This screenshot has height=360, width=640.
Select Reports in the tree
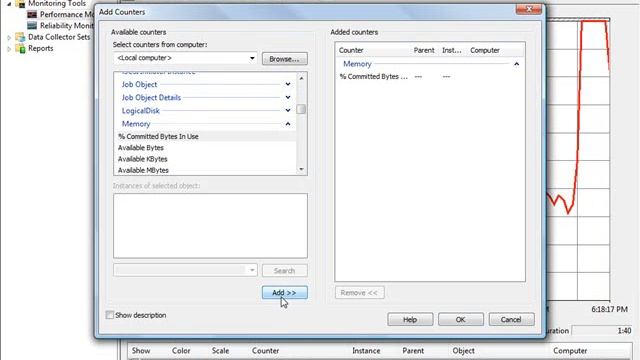click(40, 48)
